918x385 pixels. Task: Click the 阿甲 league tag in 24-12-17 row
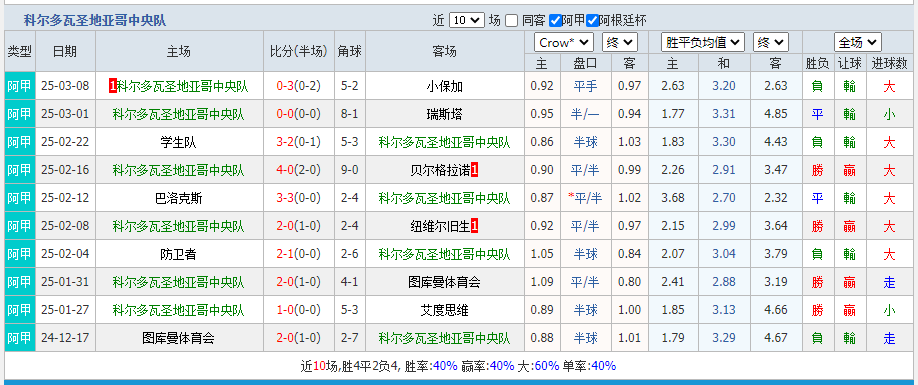(20, 338)
